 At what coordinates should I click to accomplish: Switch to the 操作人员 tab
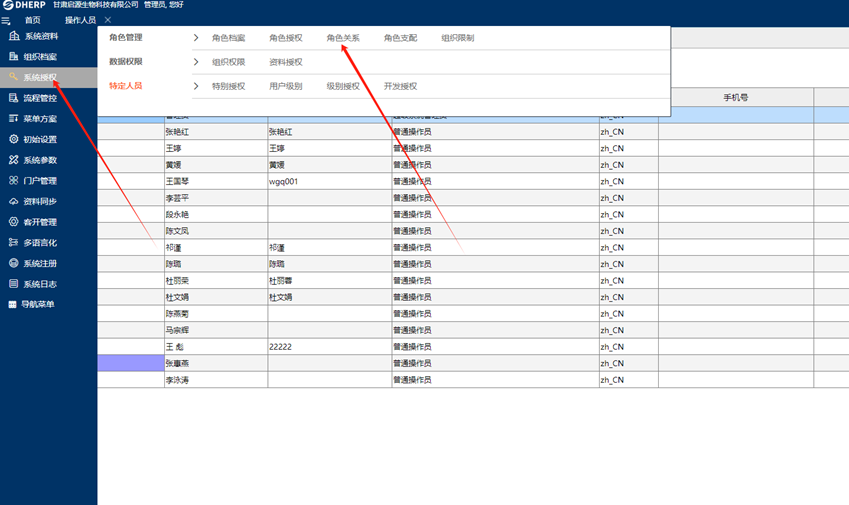(80, 20)
